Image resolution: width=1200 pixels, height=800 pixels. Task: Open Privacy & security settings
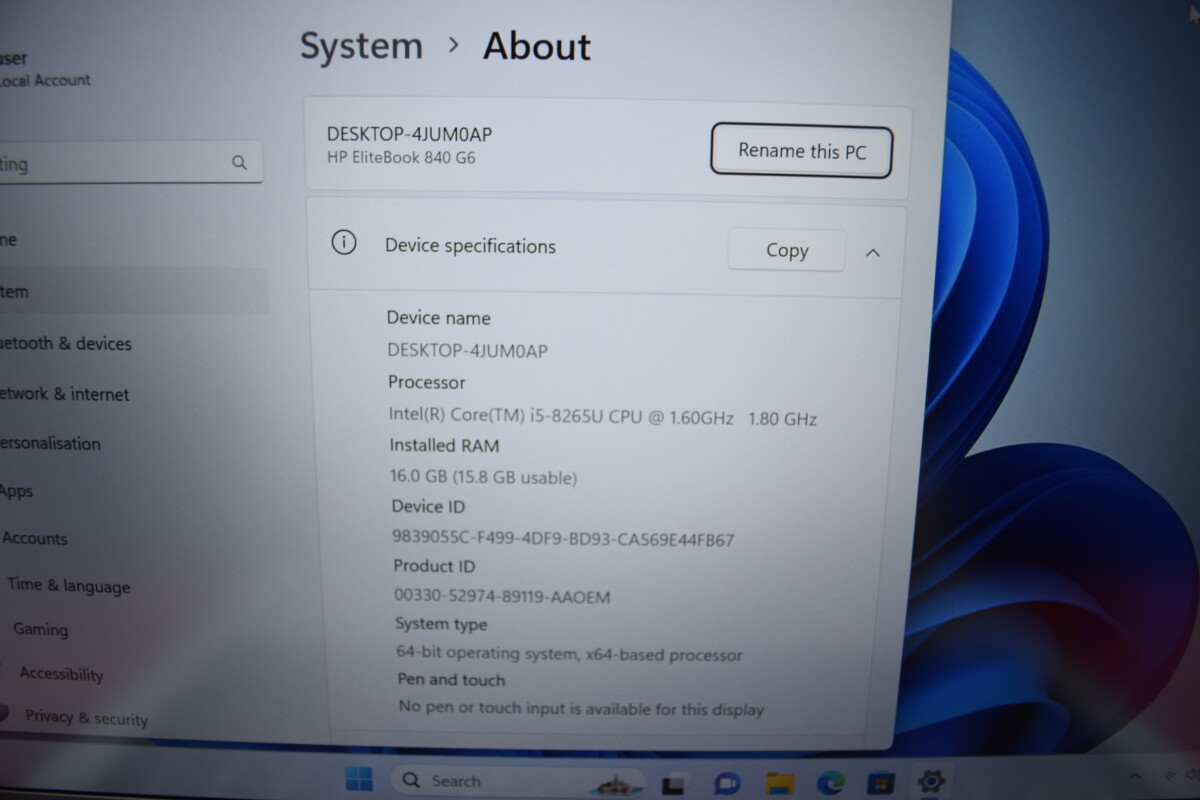[x=86, y=718]
